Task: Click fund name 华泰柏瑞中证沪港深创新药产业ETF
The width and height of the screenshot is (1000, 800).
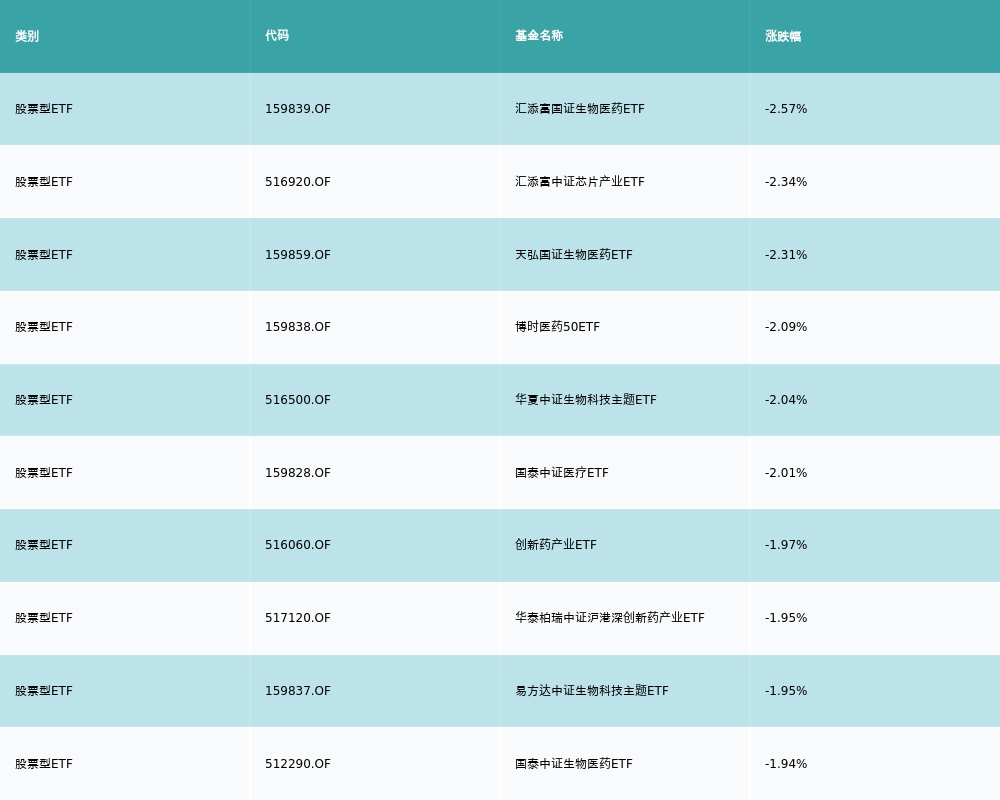Action: pyautogui.click(x=610, y=618)
